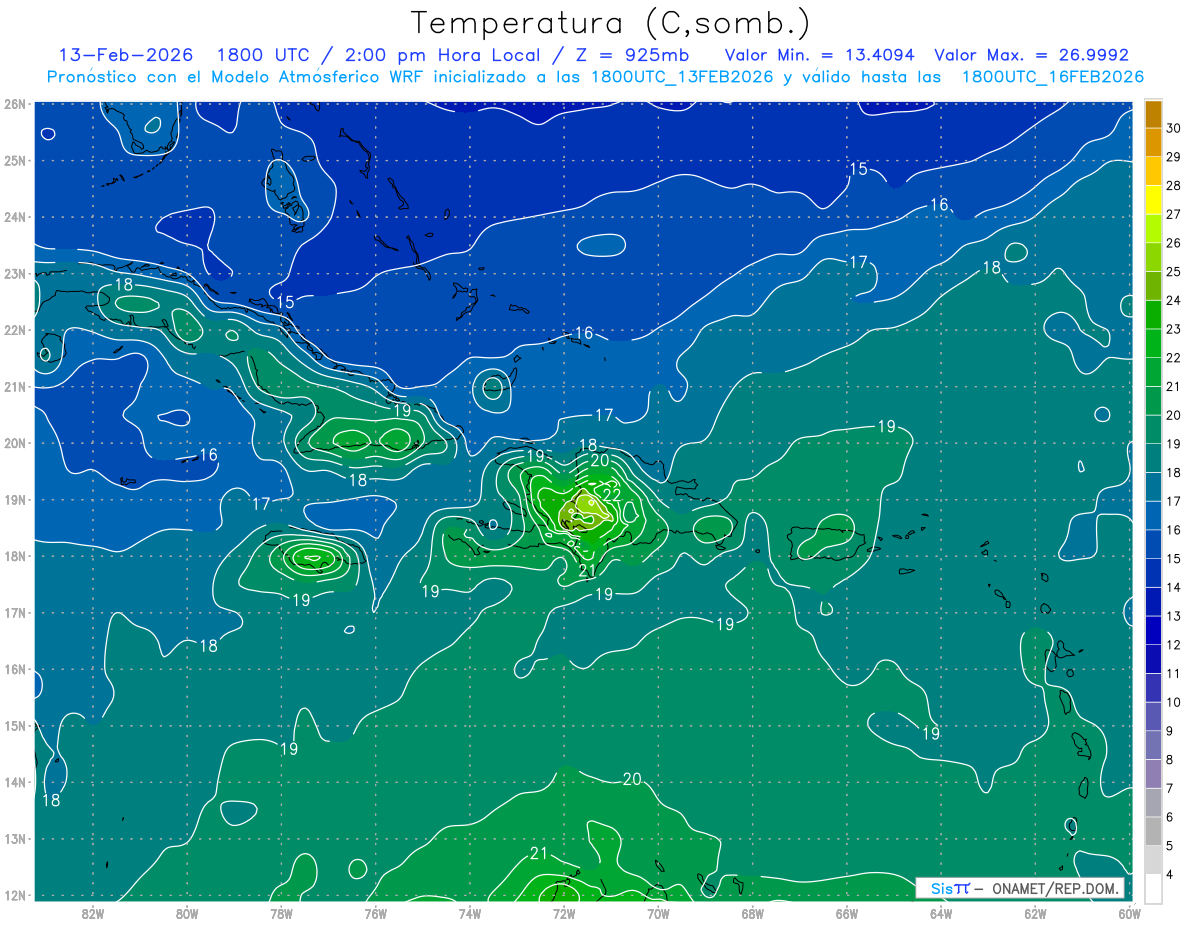Click the yellow 27 degree legend swatch
The height and width of the screenshot is (927, 1200).
[x=1153, y=201]
